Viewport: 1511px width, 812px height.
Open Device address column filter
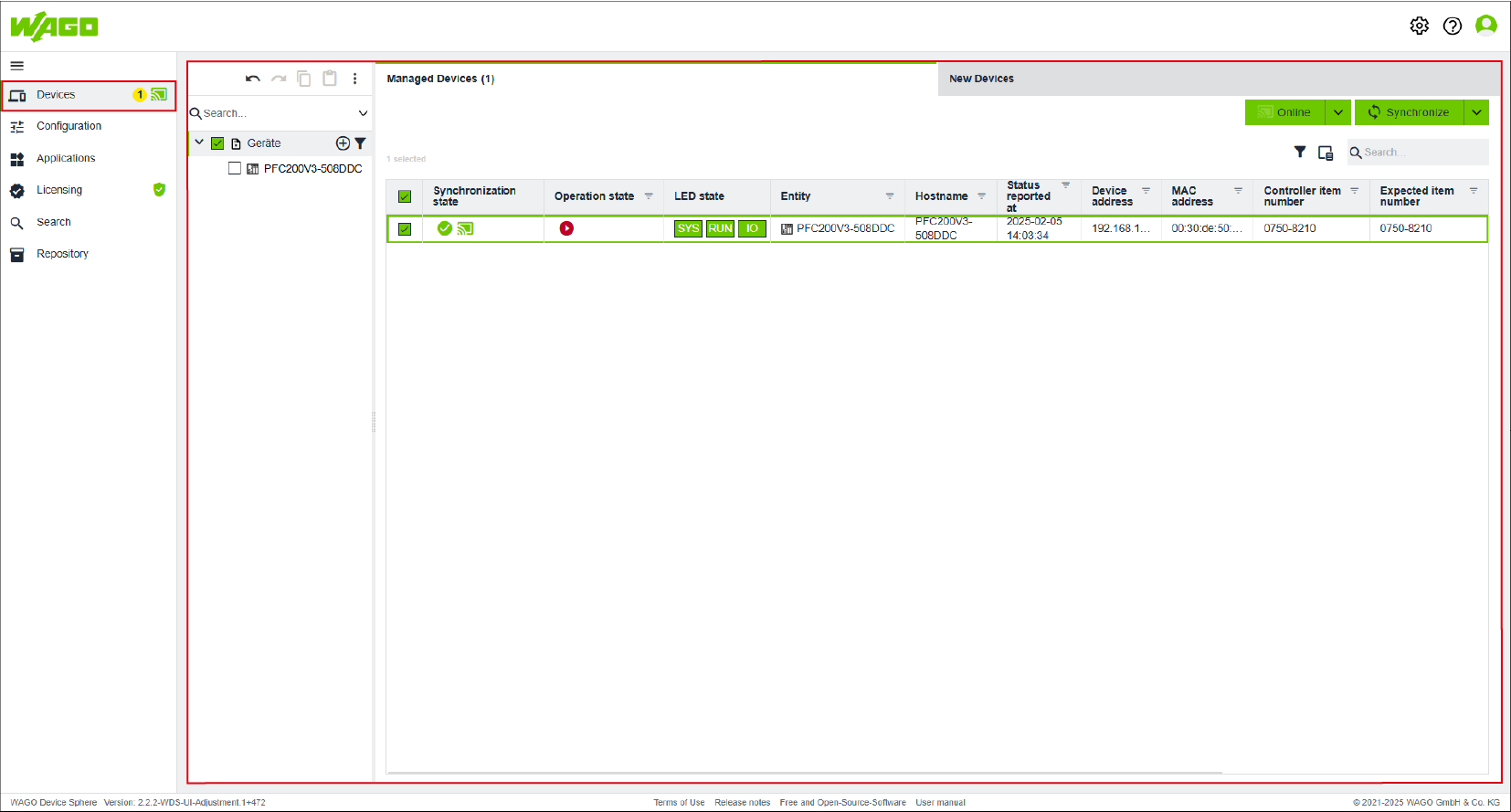pos(1146,190)
